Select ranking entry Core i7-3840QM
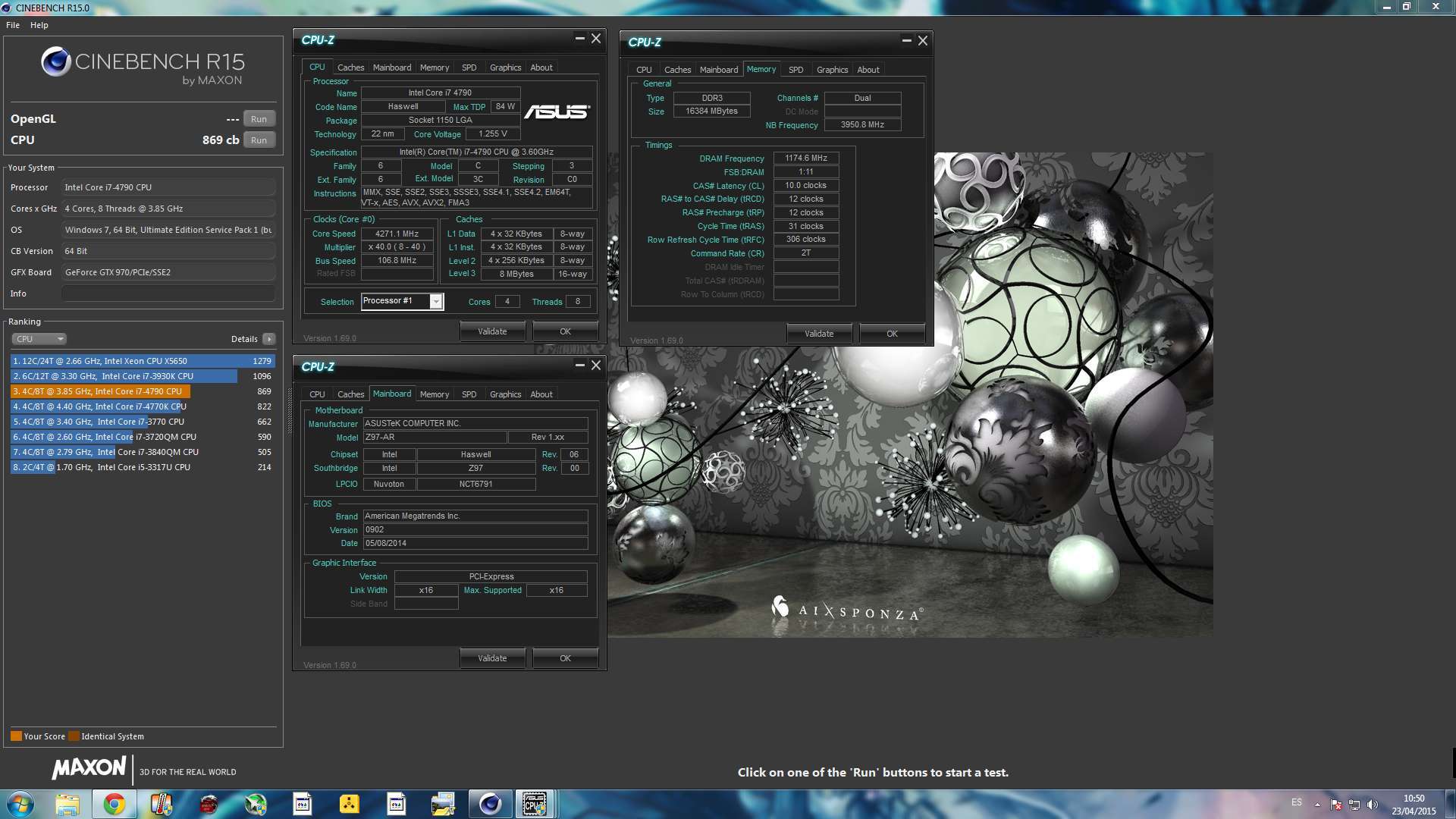 pyautogui.click(x=143, y=452)
